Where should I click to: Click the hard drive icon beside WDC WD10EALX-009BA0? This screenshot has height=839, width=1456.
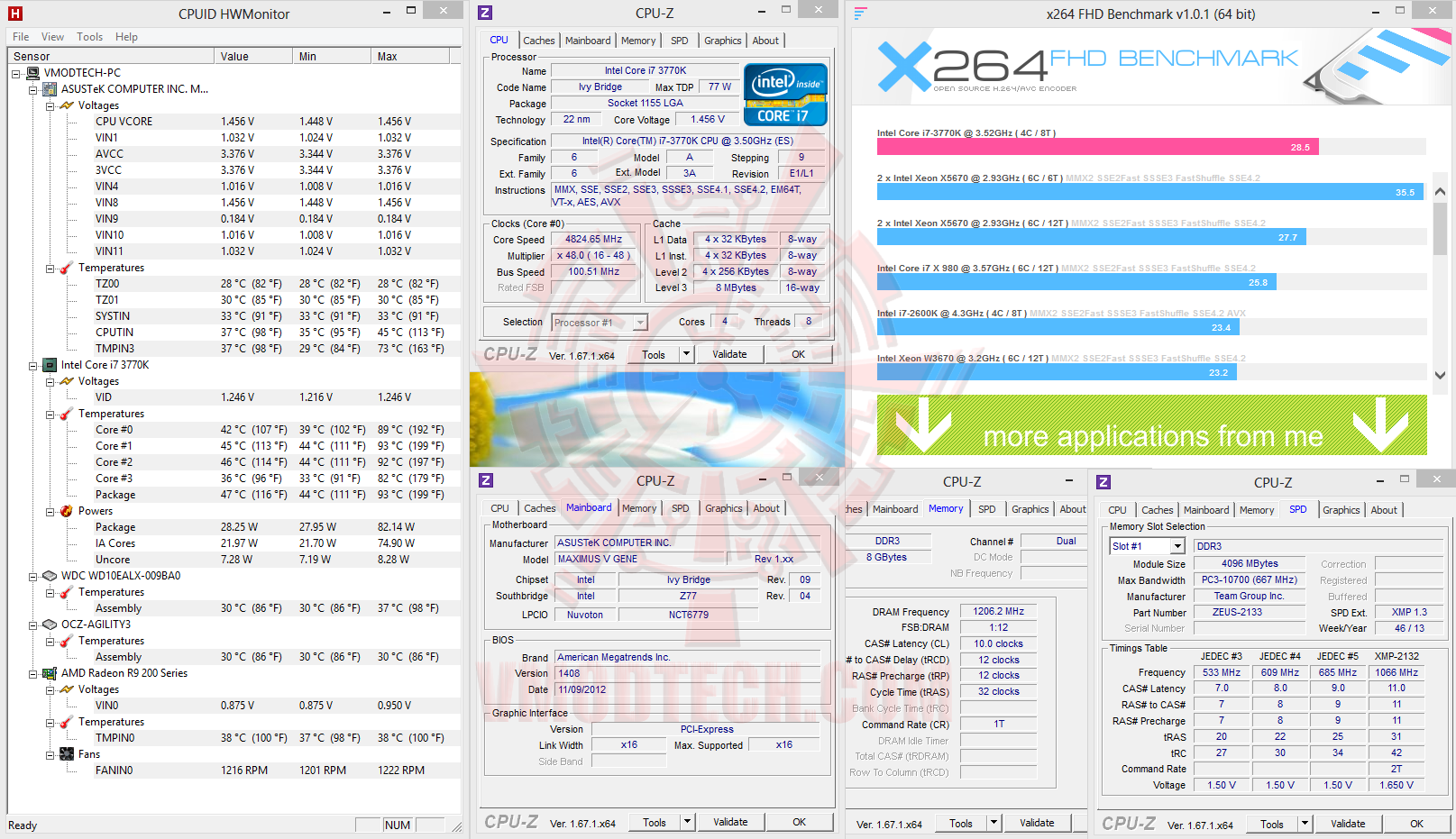[50, 576]
